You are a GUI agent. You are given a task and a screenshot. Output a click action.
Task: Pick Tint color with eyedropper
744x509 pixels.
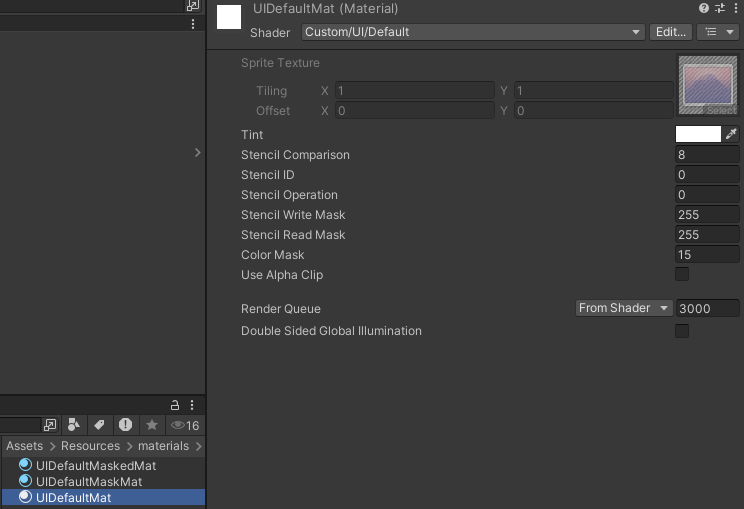pyautogui.click(x=731, y=135)
